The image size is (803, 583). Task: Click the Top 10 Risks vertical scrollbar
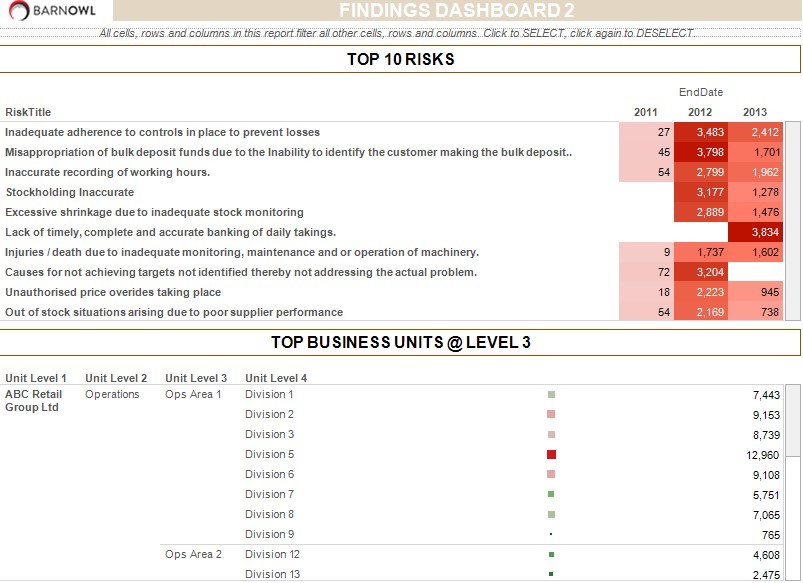tap(793, 220)
